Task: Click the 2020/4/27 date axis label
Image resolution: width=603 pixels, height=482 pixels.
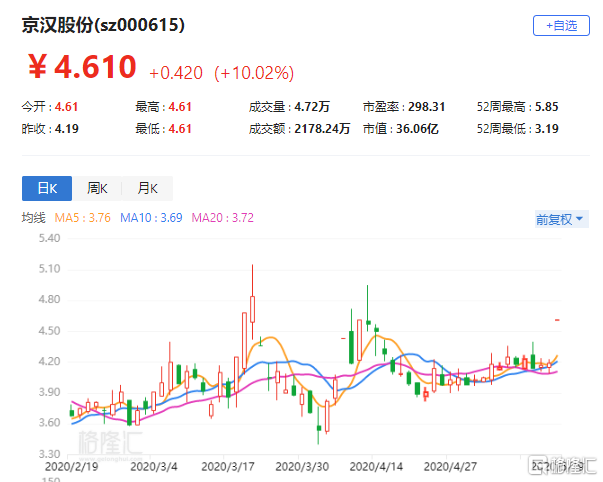Action: pos(450,467)
